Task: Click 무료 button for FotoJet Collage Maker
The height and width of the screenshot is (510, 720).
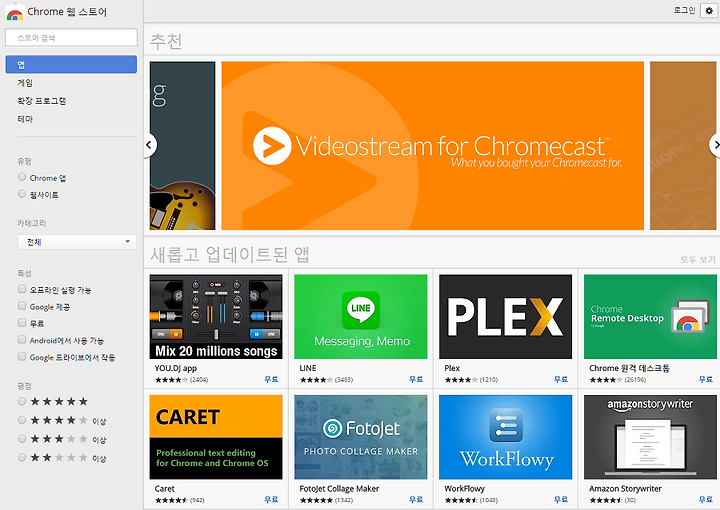Action: pyautogui.click(x=416, y=499)
